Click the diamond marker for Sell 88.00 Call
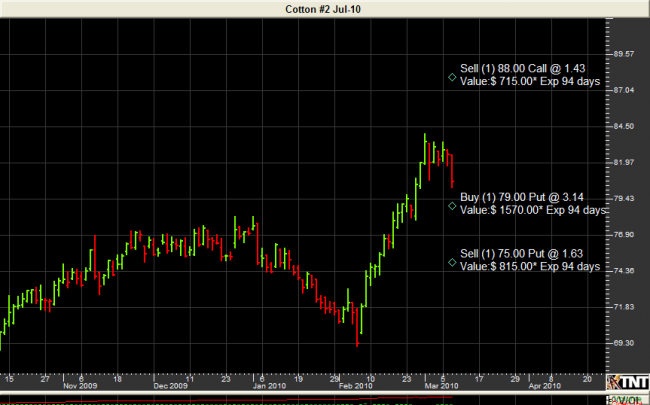The image size is (650, 405). coord(452,77)
